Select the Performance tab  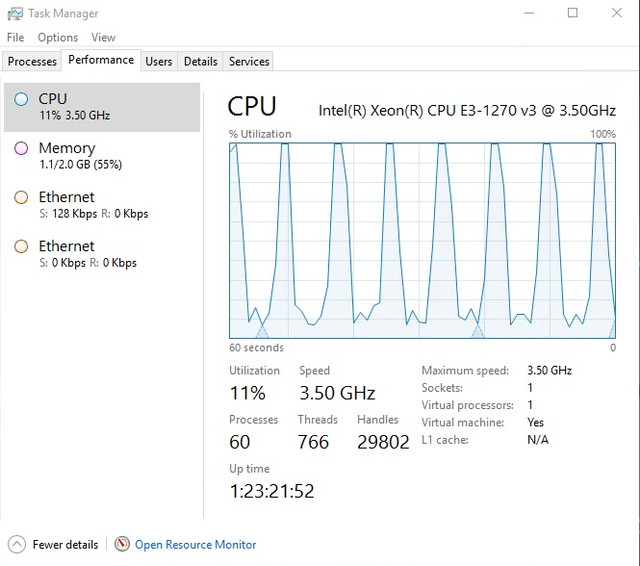(x=101, y=60)
